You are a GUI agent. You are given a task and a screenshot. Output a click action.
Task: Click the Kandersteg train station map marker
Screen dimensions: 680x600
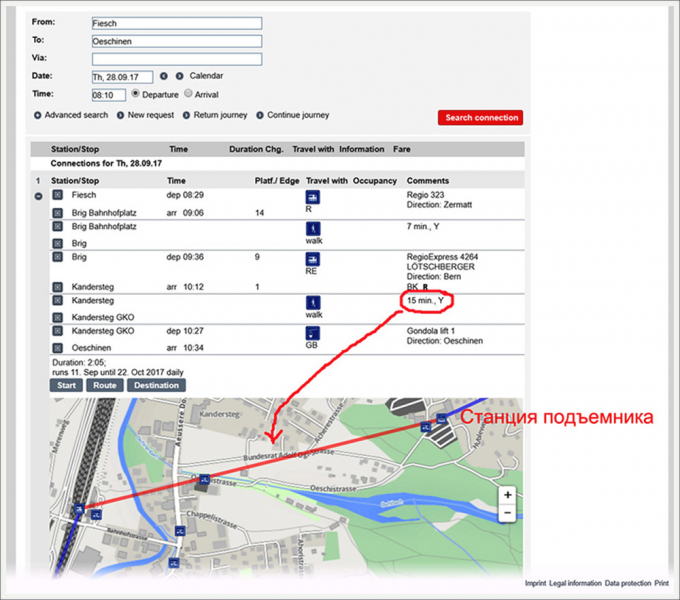coord(79,509)
